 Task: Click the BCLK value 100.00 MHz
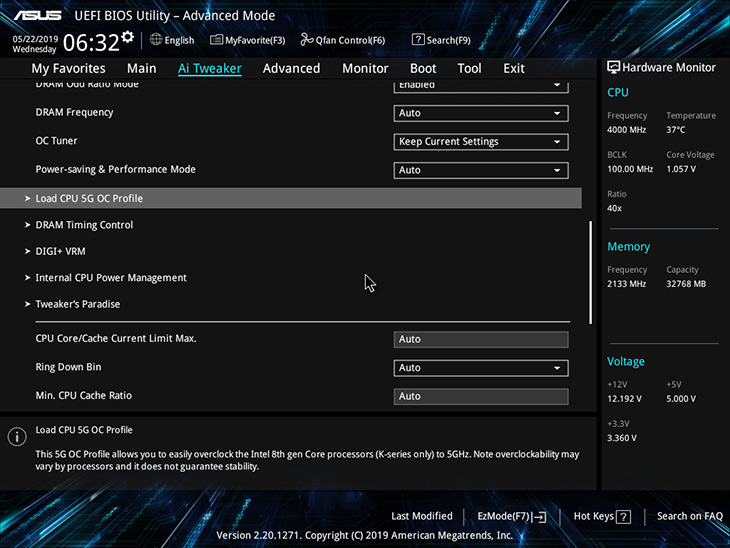coord(630,169)
